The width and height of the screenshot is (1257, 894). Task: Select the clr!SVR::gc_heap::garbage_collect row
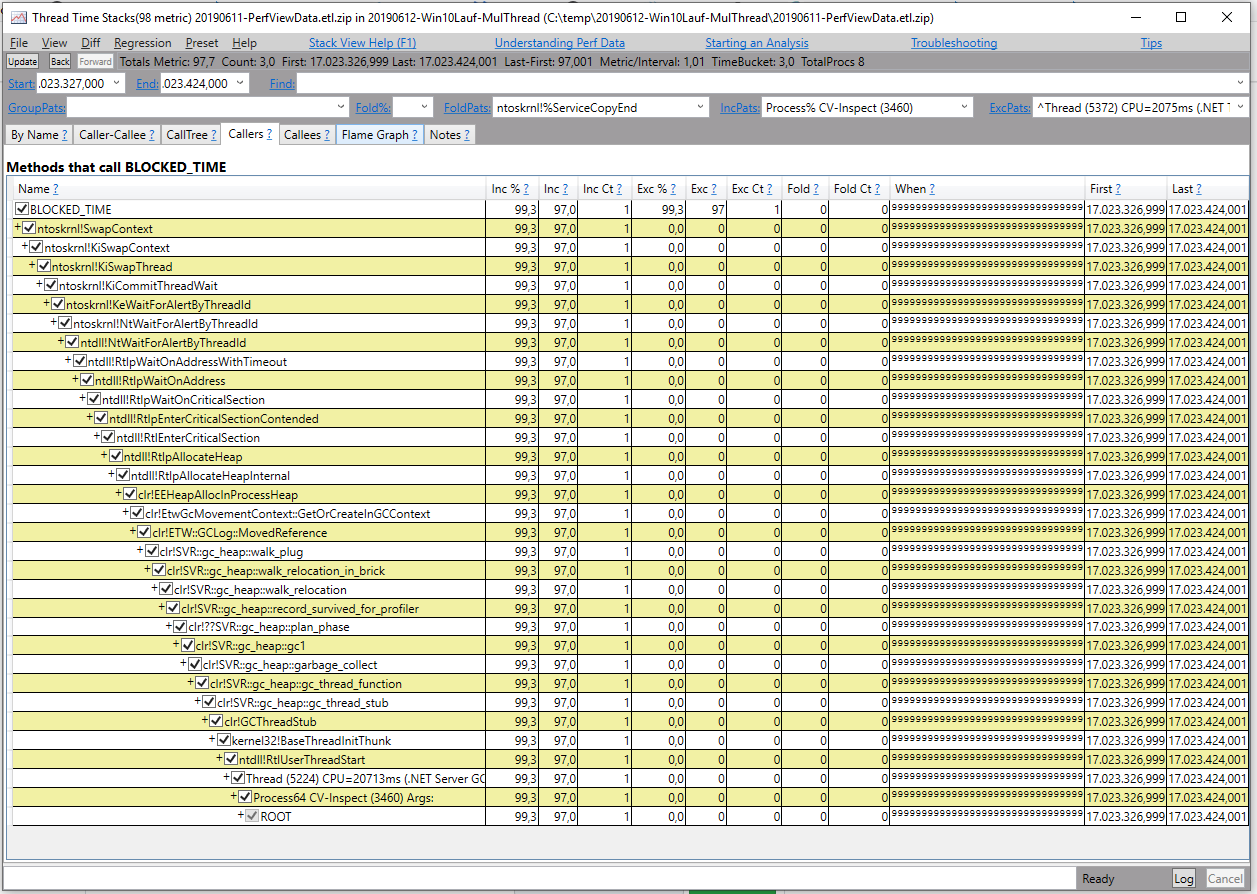[629, 665]
